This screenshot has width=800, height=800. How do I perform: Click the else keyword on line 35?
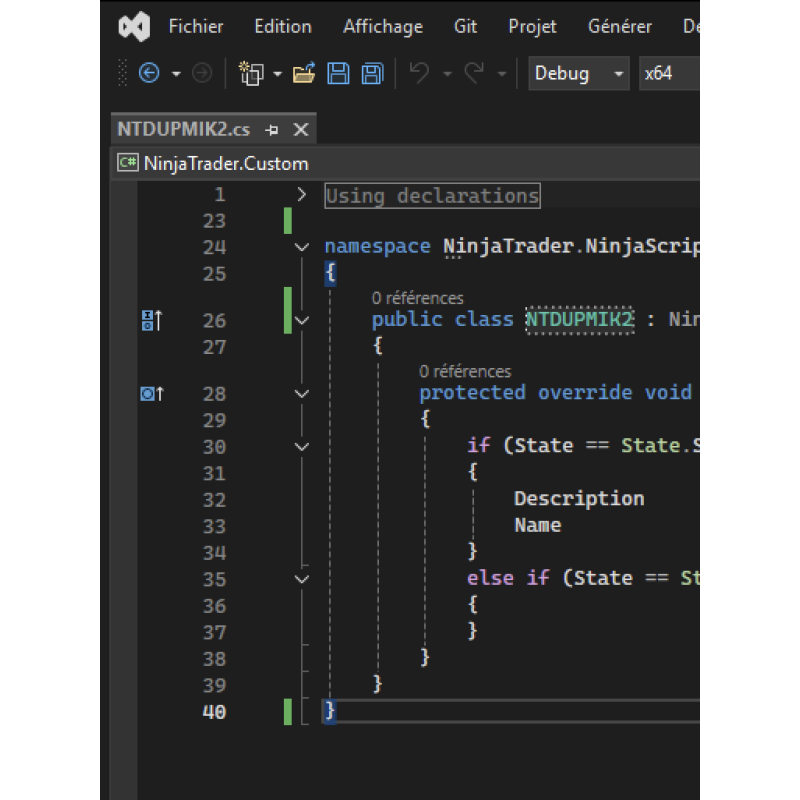click(x=490, y=579)
